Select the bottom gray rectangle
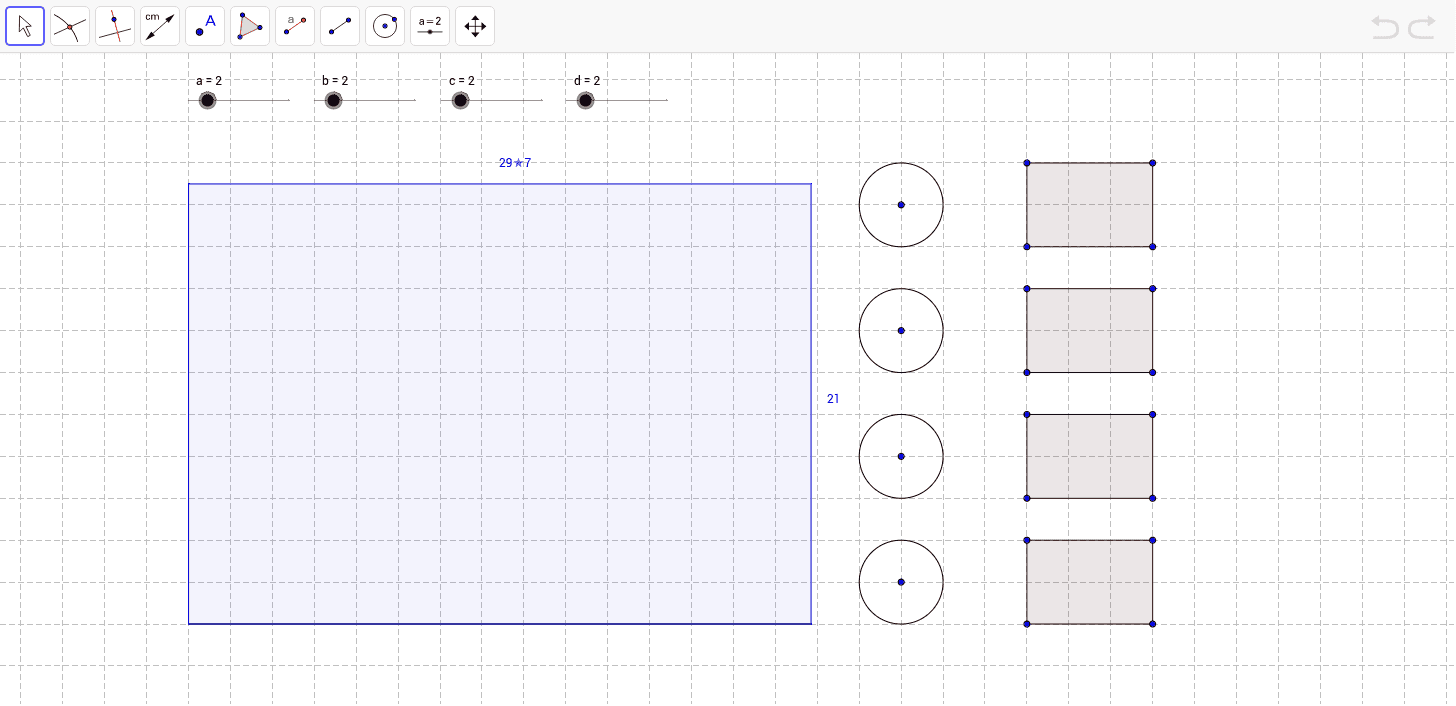This screenshot has height=706, width=1456. coord(1090,582)
